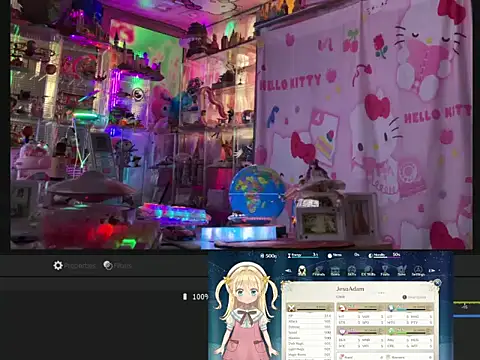
Task: Click the red stat category icon
Action: click(x=342, y=307)
